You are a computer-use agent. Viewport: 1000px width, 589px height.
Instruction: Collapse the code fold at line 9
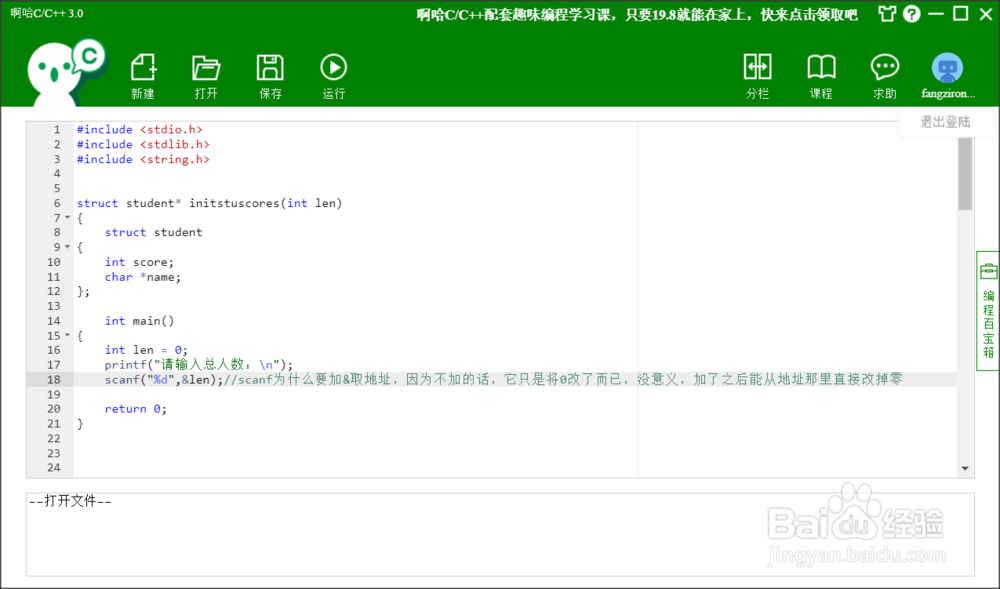[68, 247]
